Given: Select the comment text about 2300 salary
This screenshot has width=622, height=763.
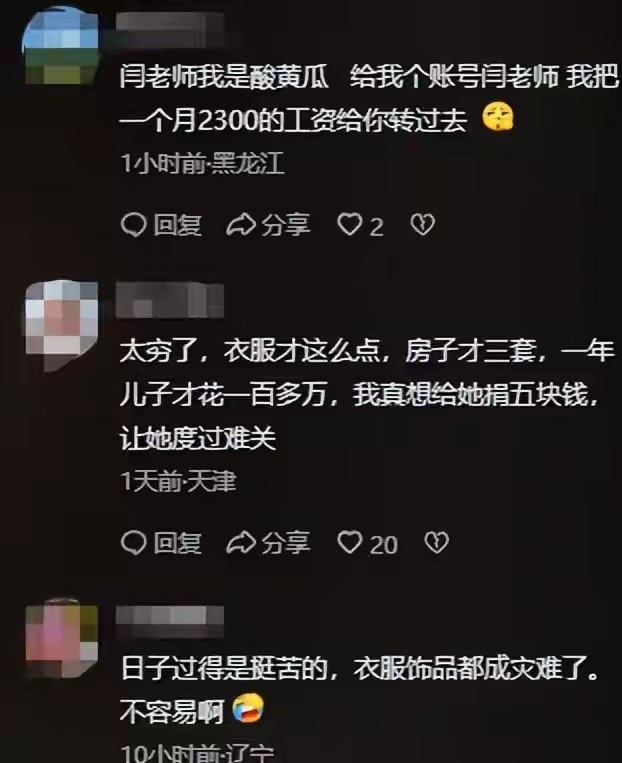Looking at the screenshot, I should pyautogui.click(x=369, y=98).
